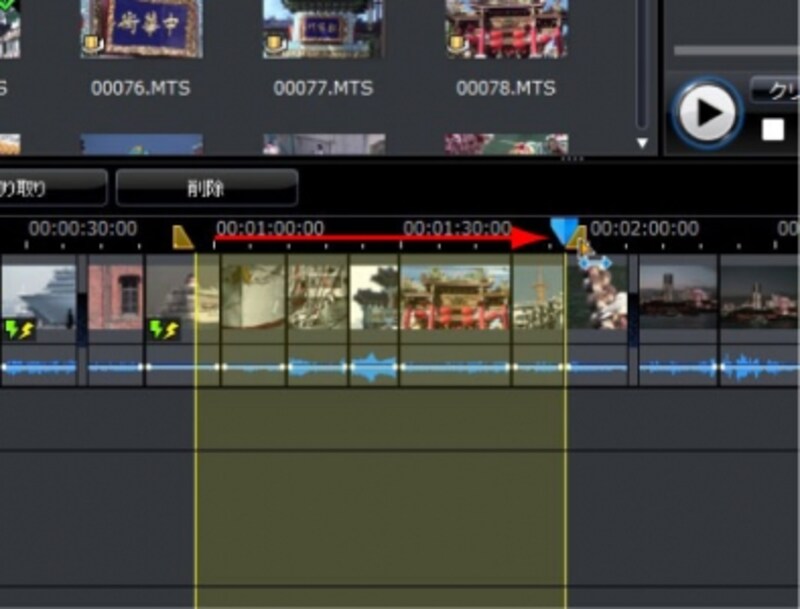Click the preview seek slider bar
Screen dimensions: 800x609
tap(735, 50)
